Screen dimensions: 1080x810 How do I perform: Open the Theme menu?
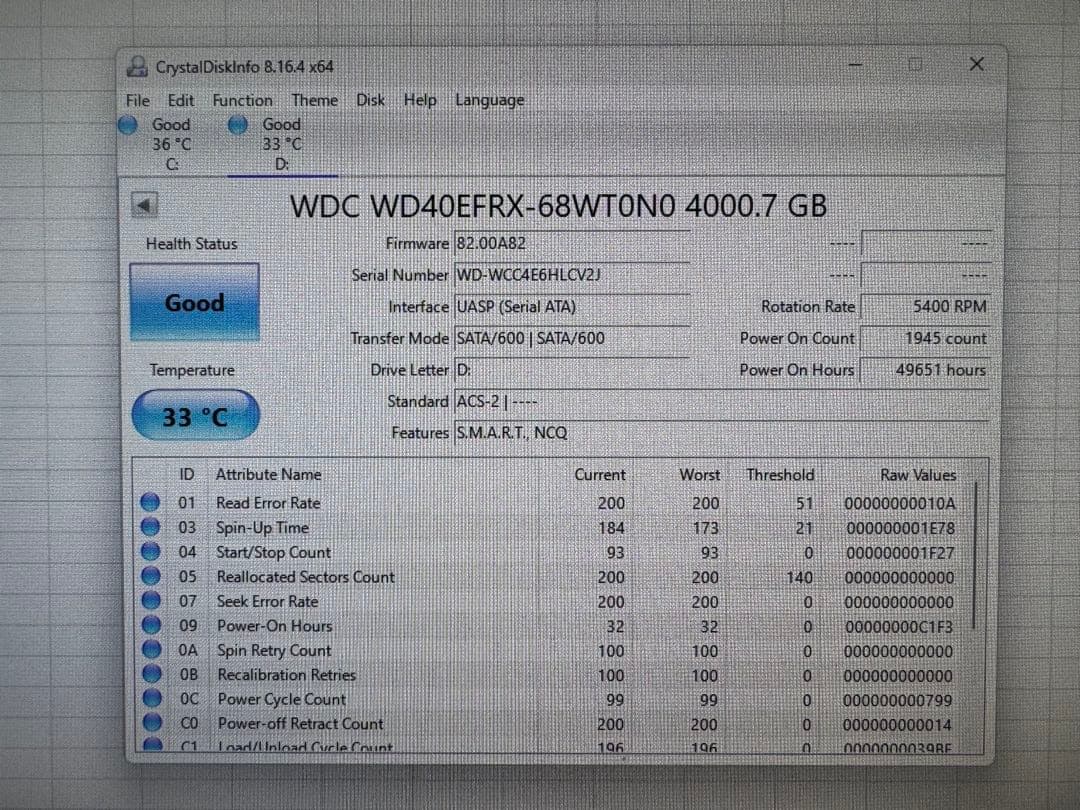pyautogui.click(x=314, y=100)
